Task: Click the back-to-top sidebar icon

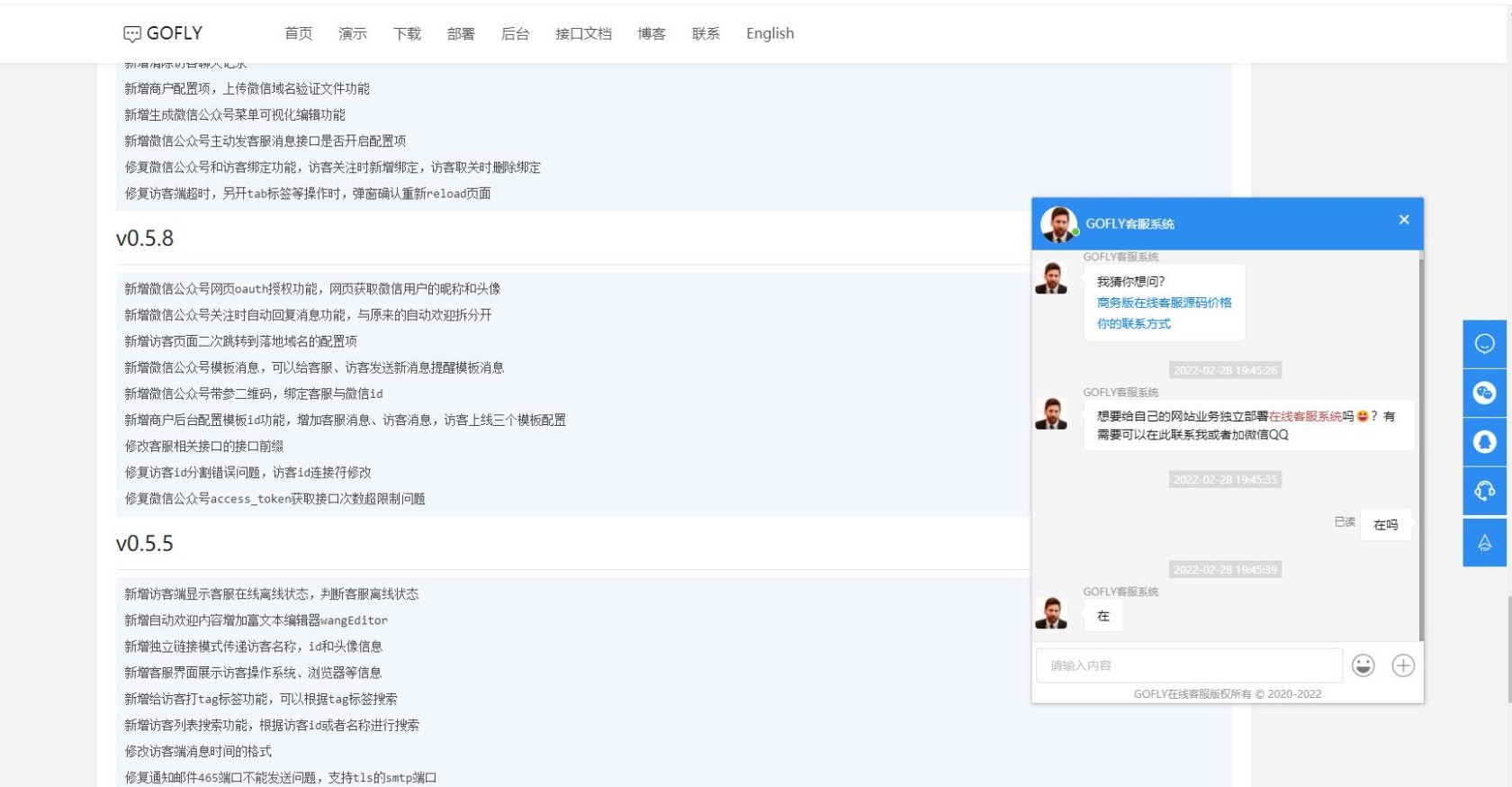Action: tap(1484, 542)
